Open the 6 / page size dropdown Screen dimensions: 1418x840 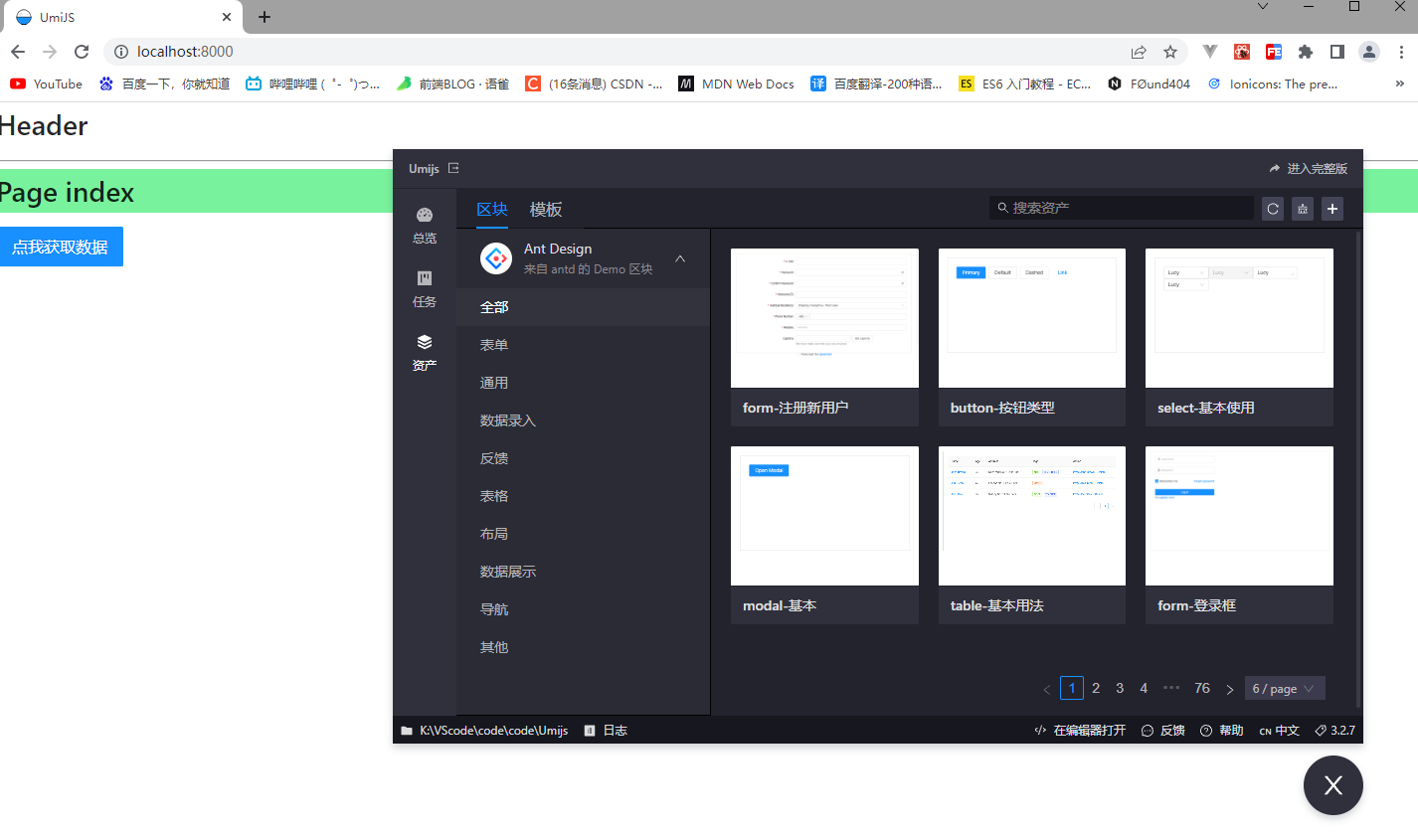click(1285, 689)
